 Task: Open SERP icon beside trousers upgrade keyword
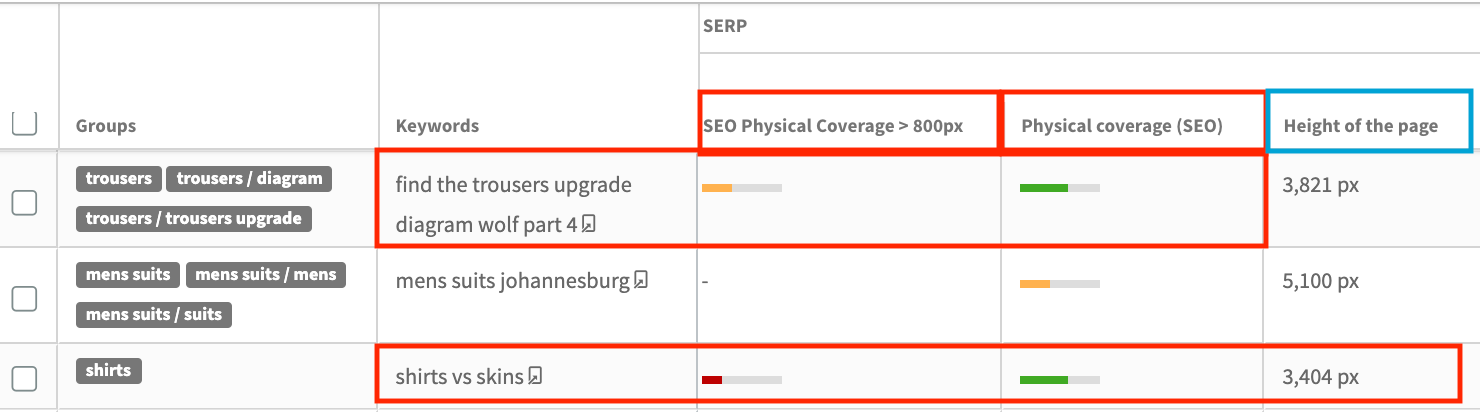pyautogui.click(x=589, y=225)
